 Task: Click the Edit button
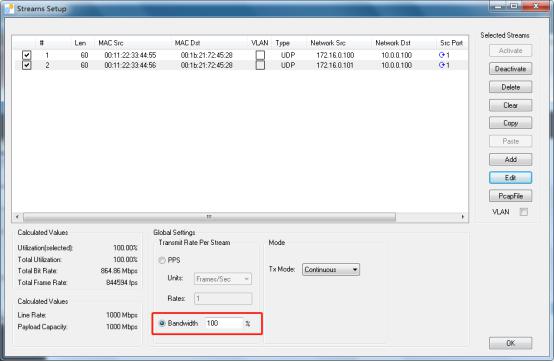[510, 178]
